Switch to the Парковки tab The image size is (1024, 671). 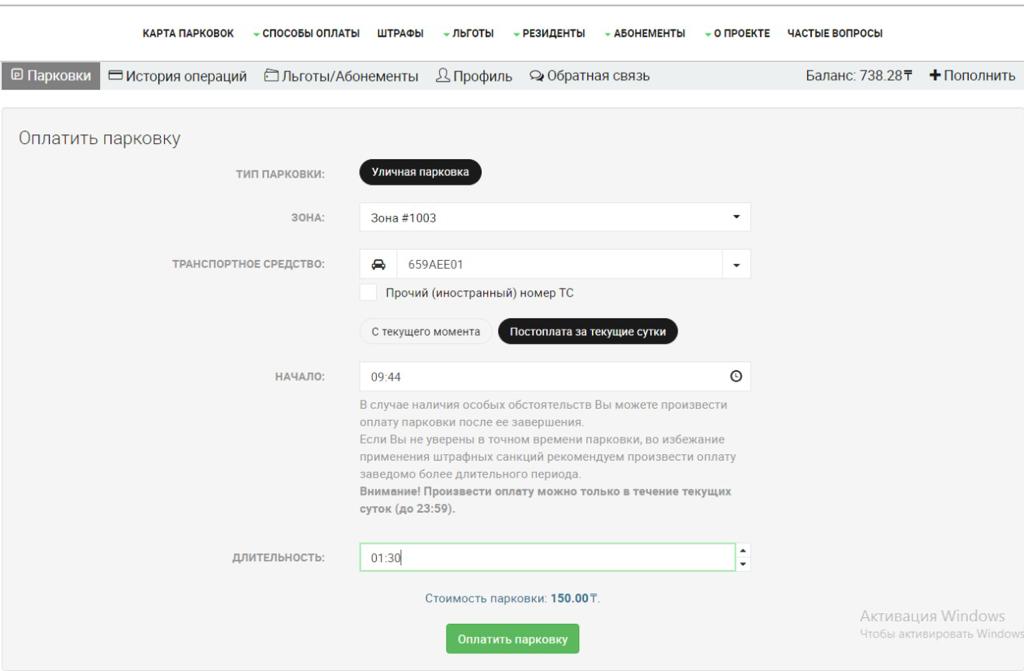click(x=51, y=76)
